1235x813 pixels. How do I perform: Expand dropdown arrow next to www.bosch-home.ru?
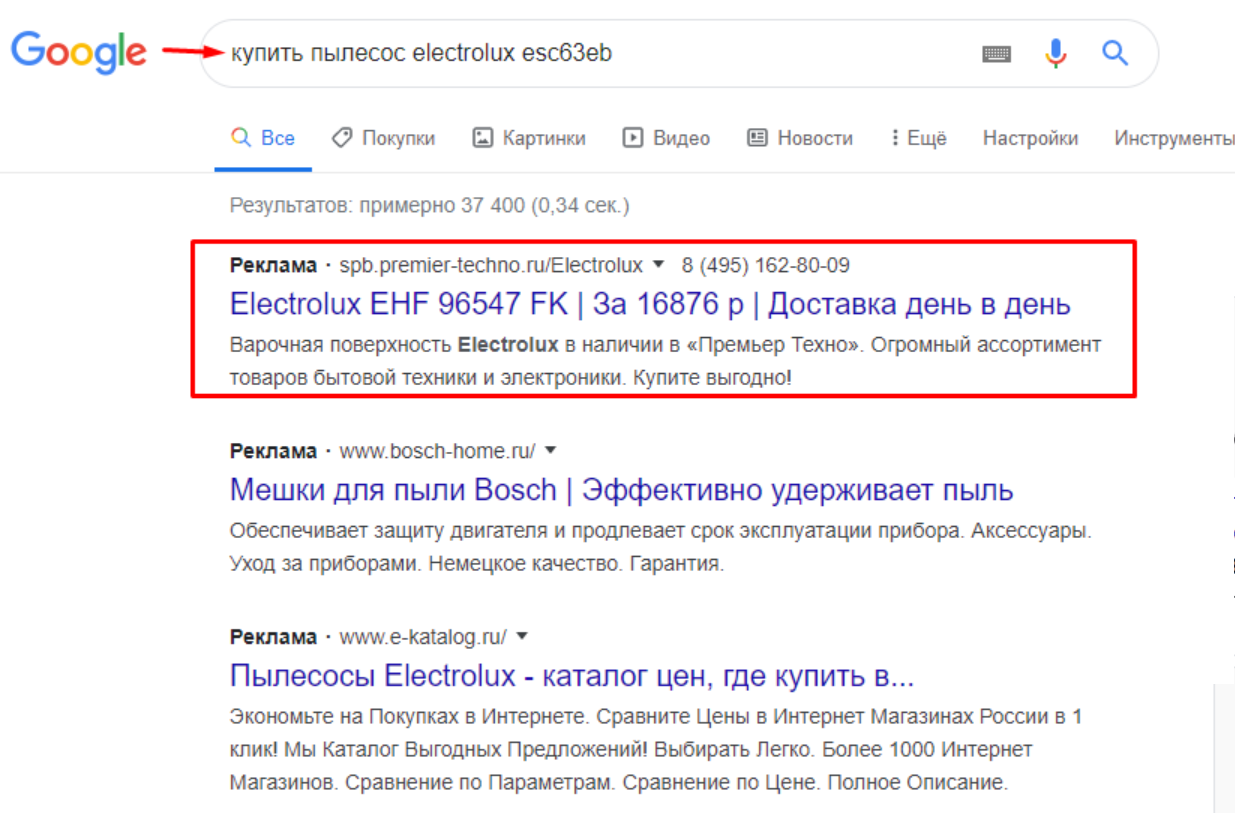[x=550, y=451]
